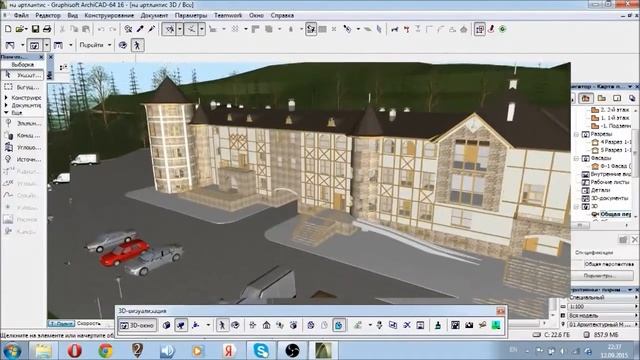Click the house home view icon
640x360 pixels.
coord(267,325)
